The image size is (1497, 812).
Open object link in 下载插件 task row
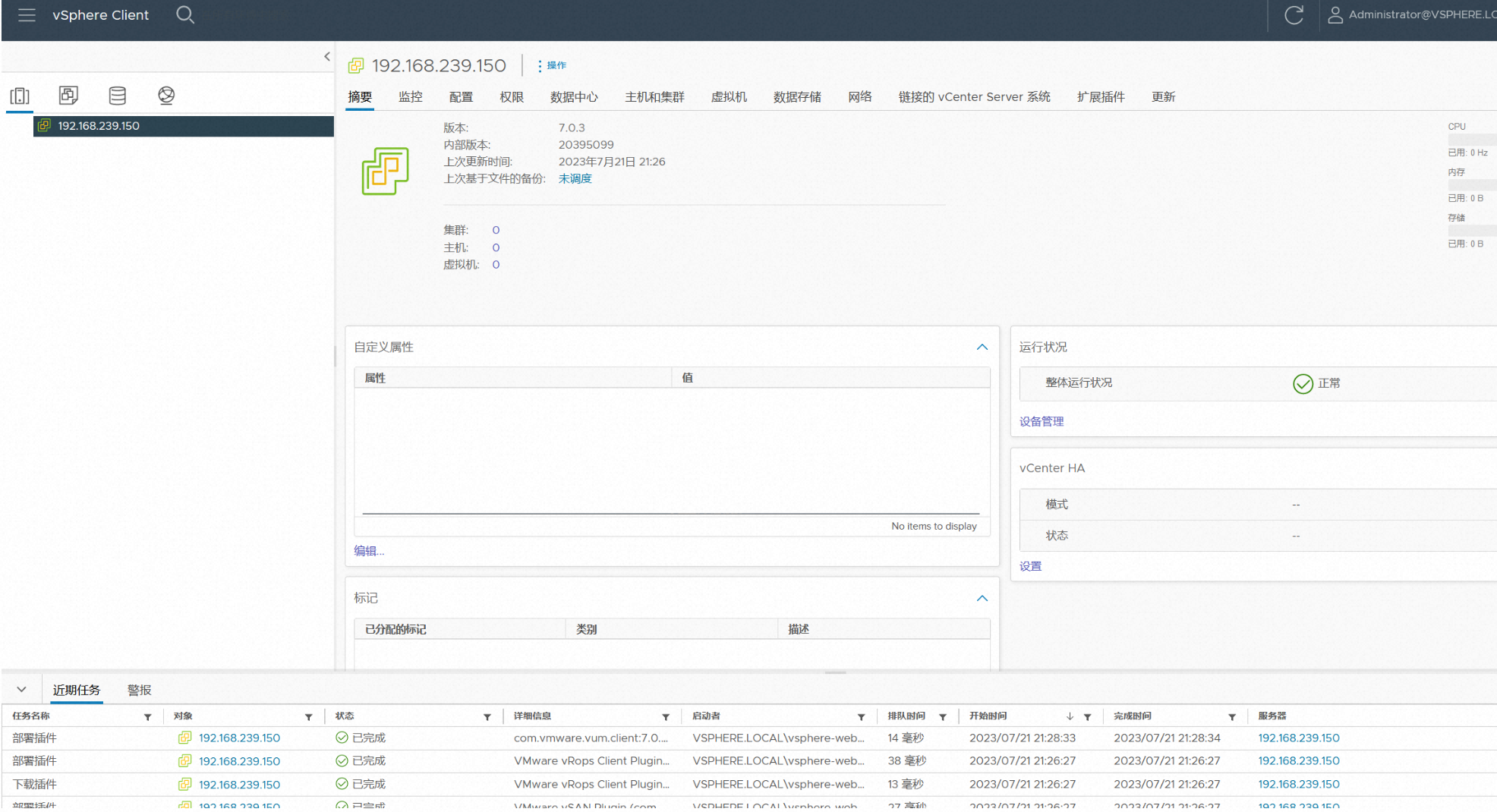pos(239,784)
